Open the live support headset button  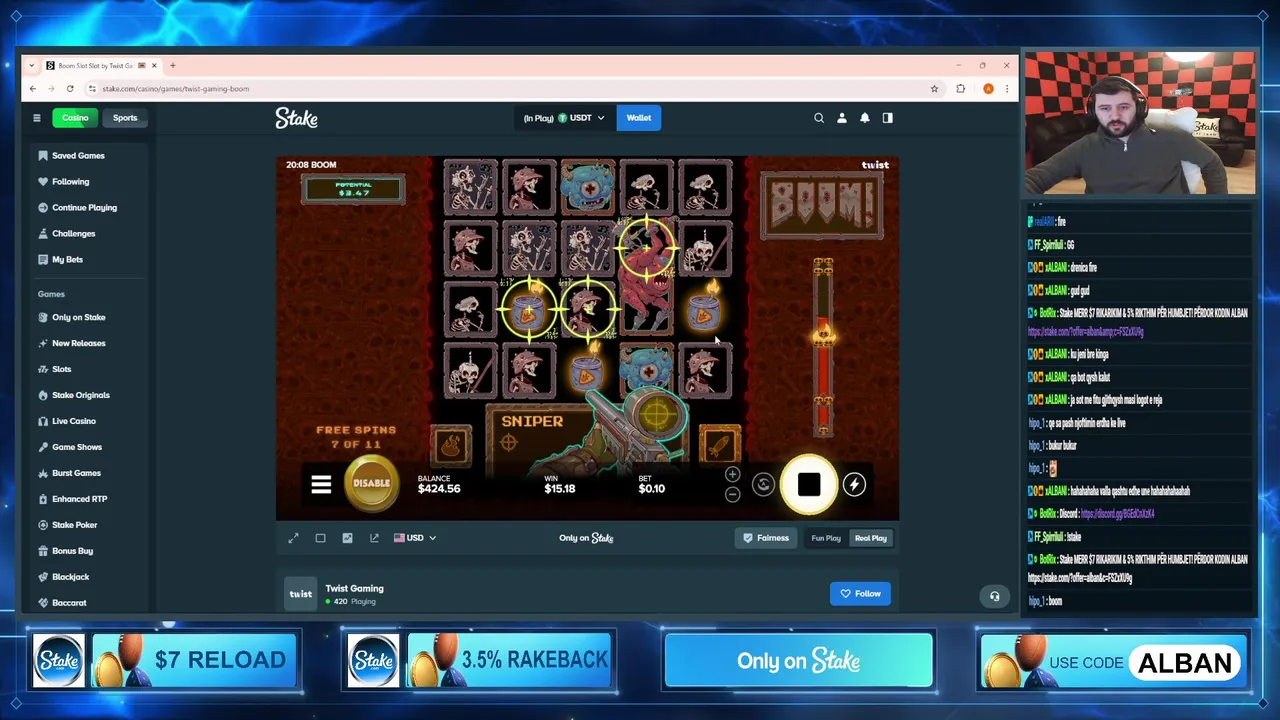(994, 597)
